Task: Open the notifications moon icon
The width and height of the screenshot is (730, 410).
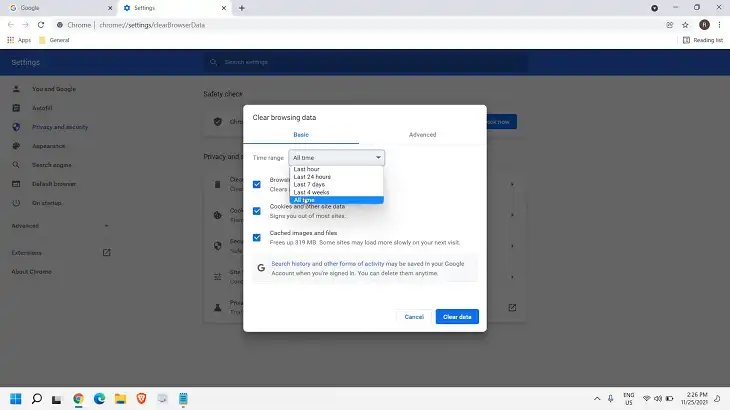Action: click(717, 399)
